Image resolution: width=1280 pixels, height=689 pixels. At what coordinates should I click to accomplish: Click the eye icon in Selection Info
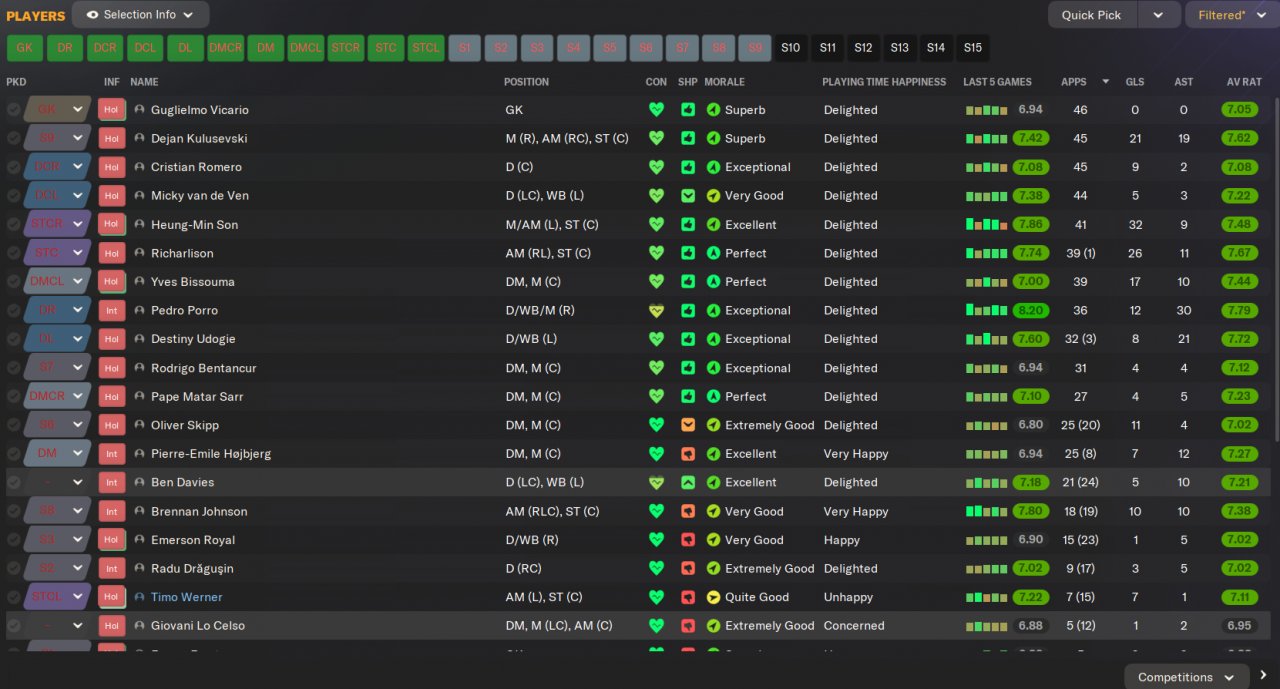(93, 15)
